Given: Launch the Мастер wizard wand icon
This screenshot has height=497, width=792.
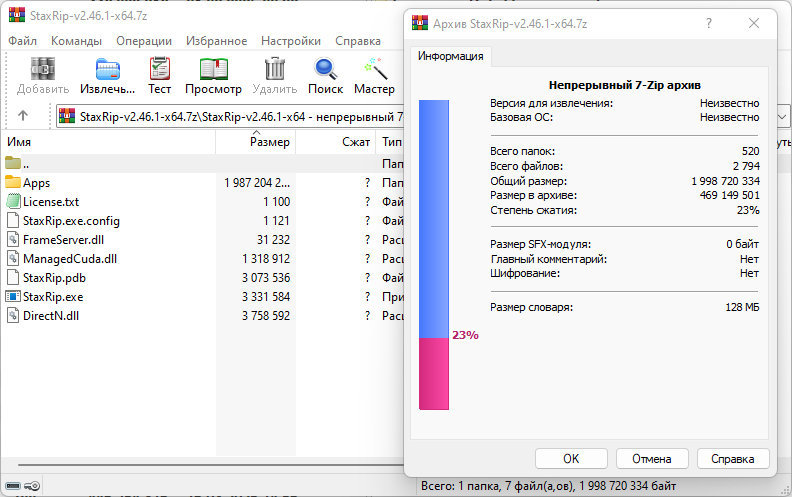Looking at the screenshot, I should [376, 69].
